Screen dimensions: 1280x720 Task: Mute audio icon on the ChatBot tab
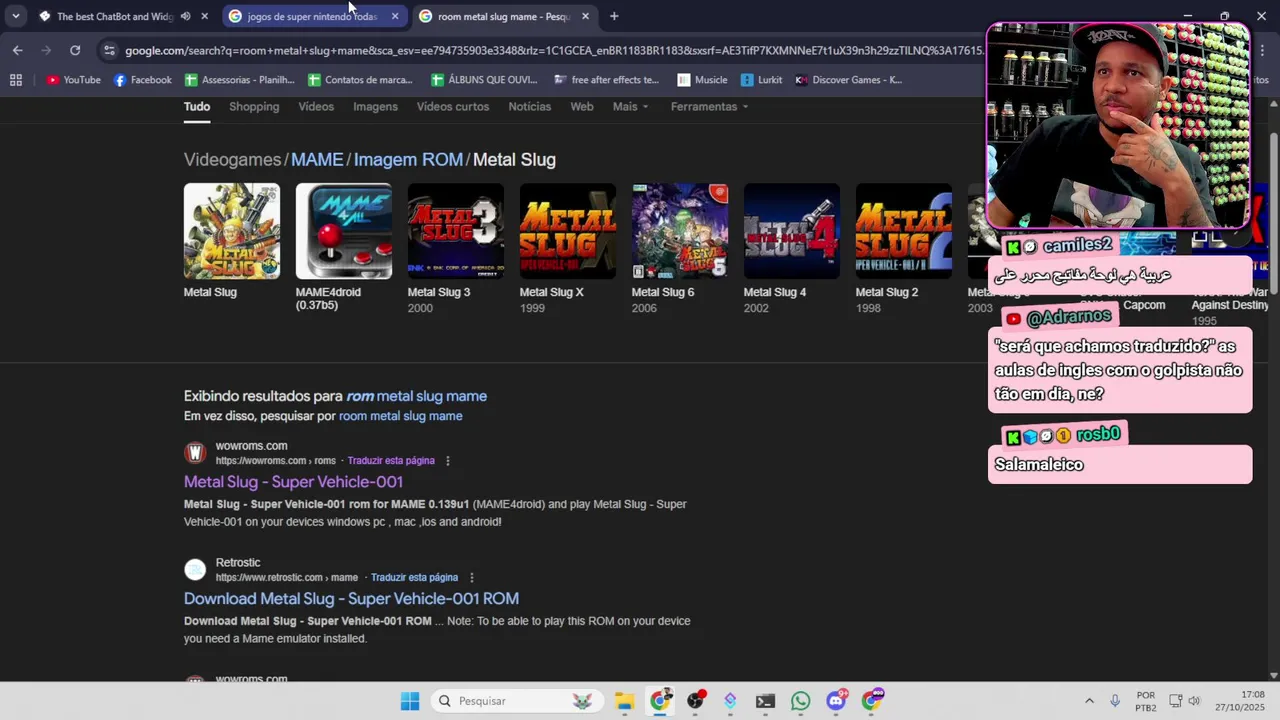coord(185,16)
